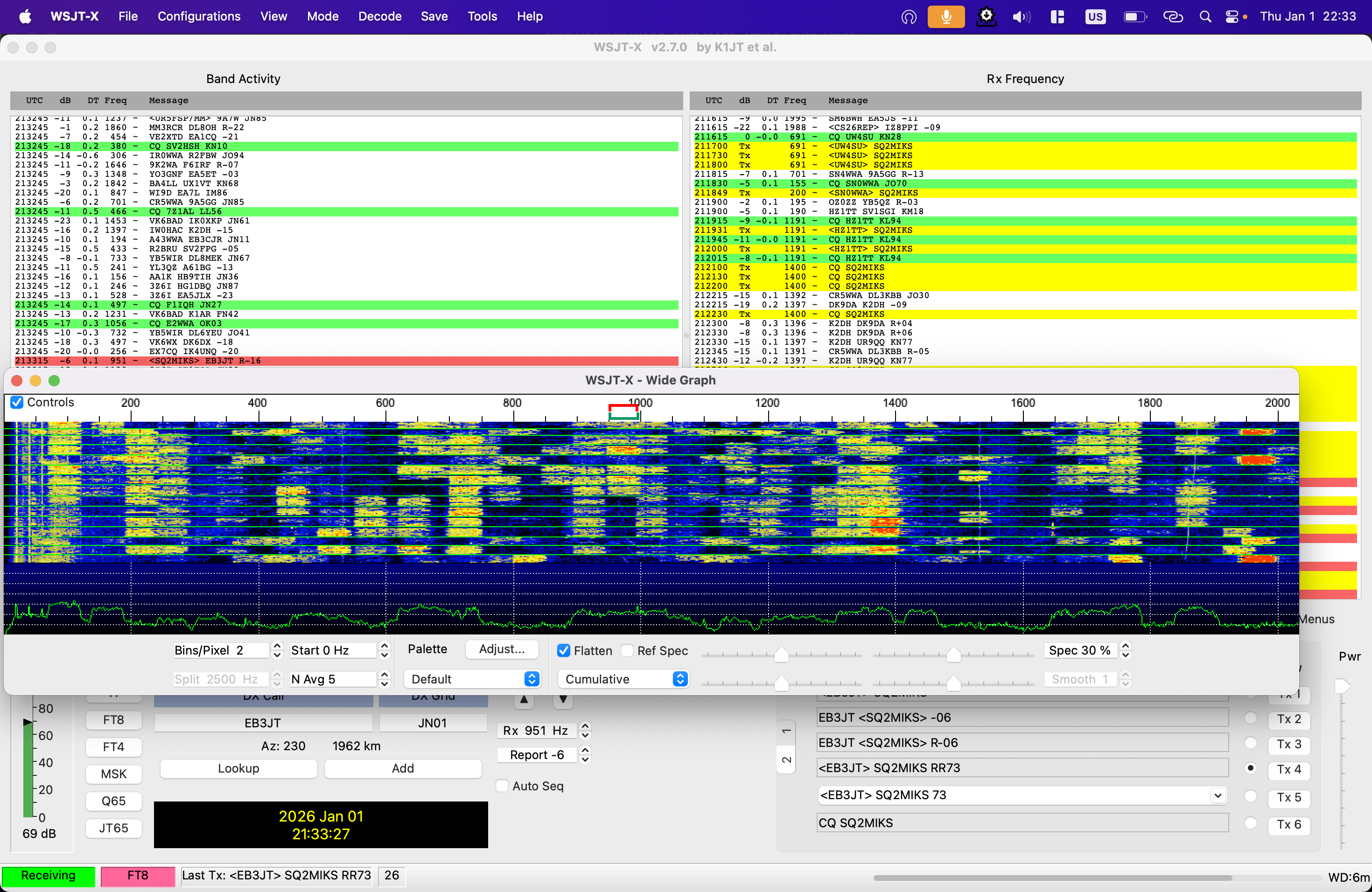Open the Control Center icon
This screenshot has width=1372, height=892.
(x=1232, y=17)
